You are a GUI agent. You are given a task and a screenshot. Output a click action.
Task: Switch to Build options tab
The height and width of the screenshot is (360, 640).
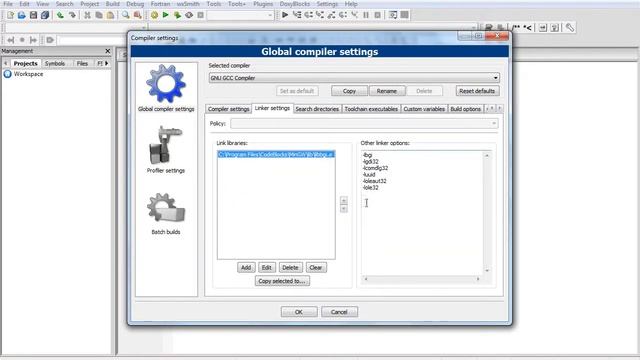pos(465,109)
